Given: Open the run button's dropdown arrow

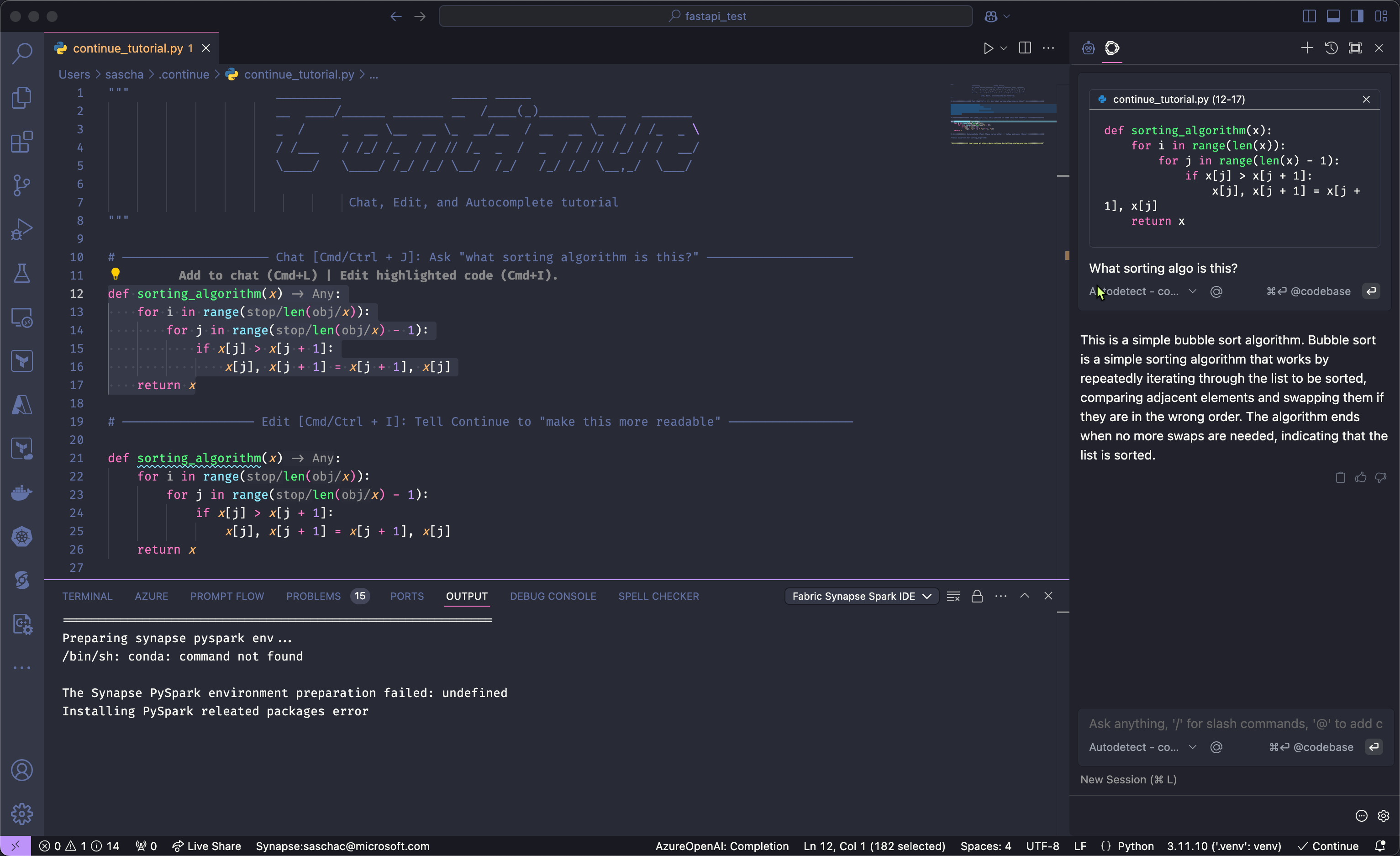Looking at the screenshot, I should 1004,48.
